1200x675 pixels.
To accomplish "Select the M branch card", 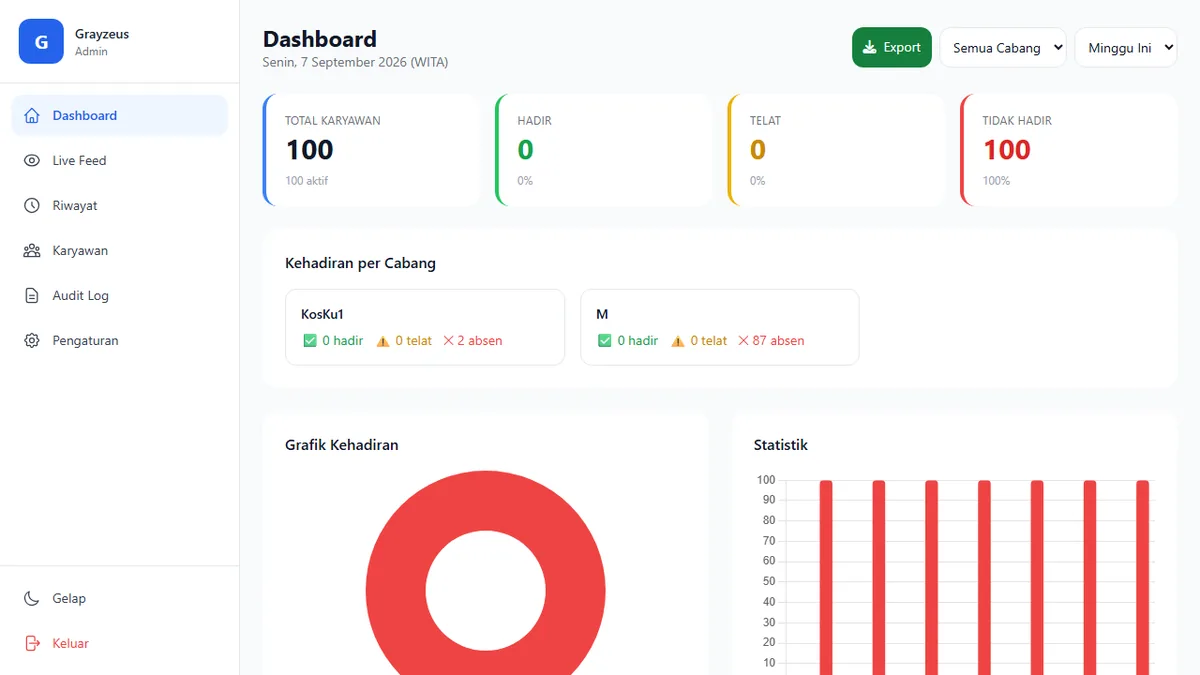I will 720,327.
